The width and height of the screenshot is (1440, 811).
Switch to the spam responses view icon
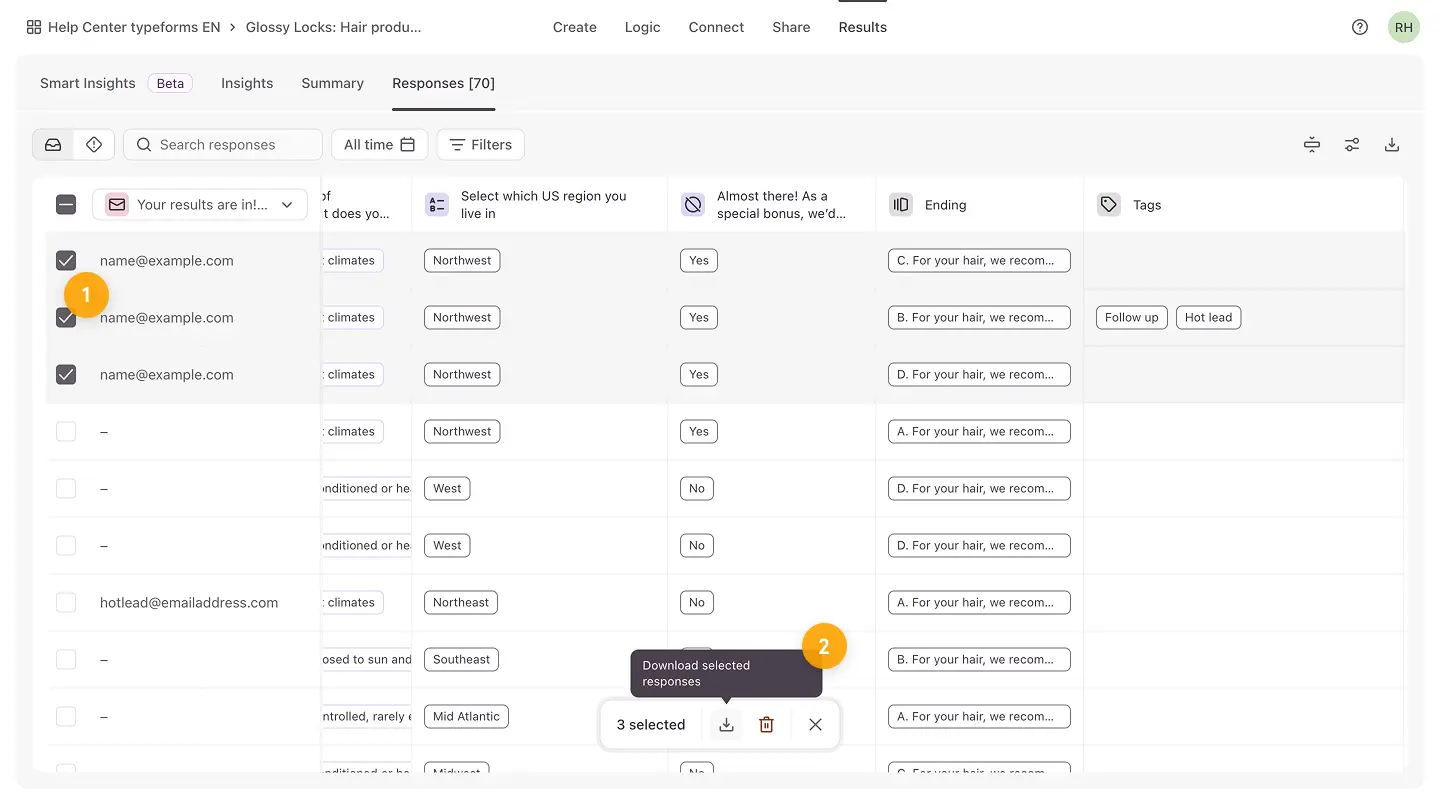(x=94, y=145)
